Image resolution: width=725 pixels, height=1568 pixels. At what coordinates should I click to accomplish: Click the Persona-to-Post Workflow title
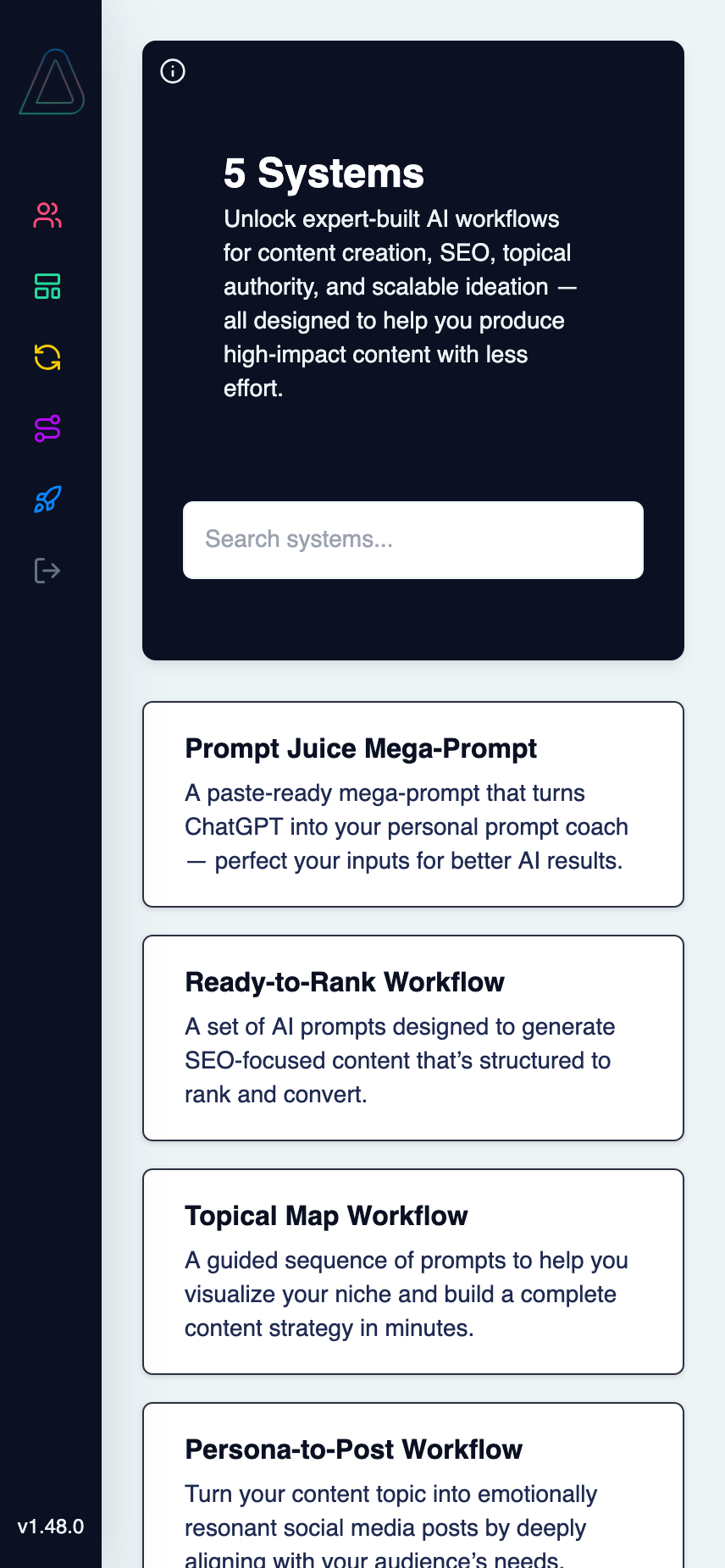[353, 1449]
